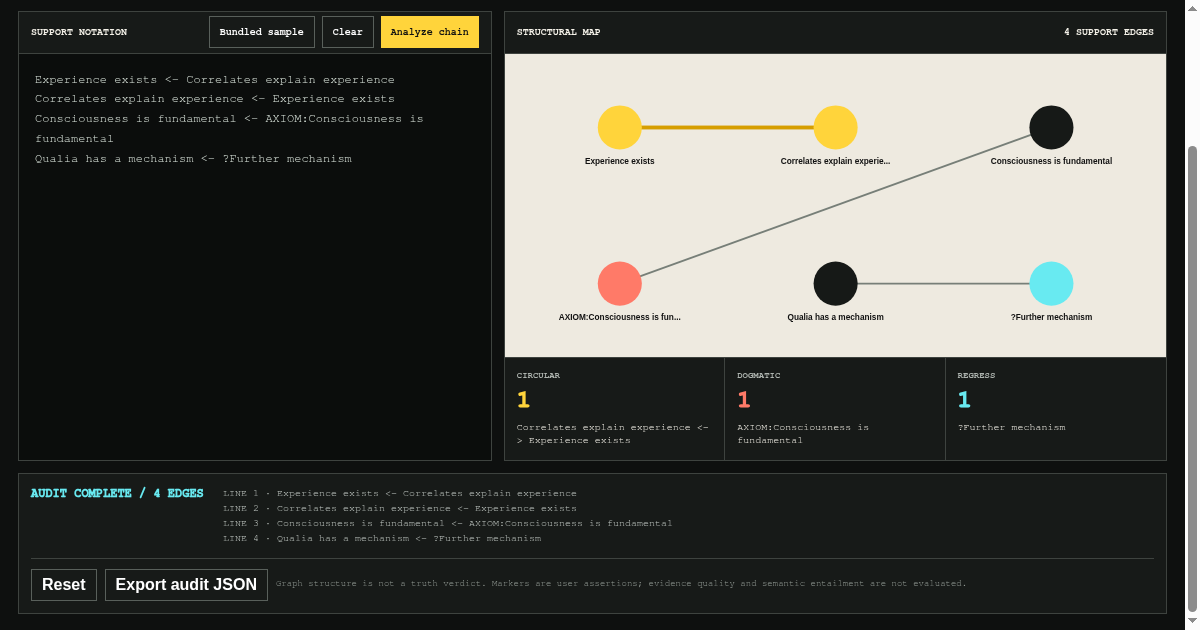Click the Consciousness is fundamental node label
The width and height of the screenshot is (1200, 630).
coord(1052,161)
